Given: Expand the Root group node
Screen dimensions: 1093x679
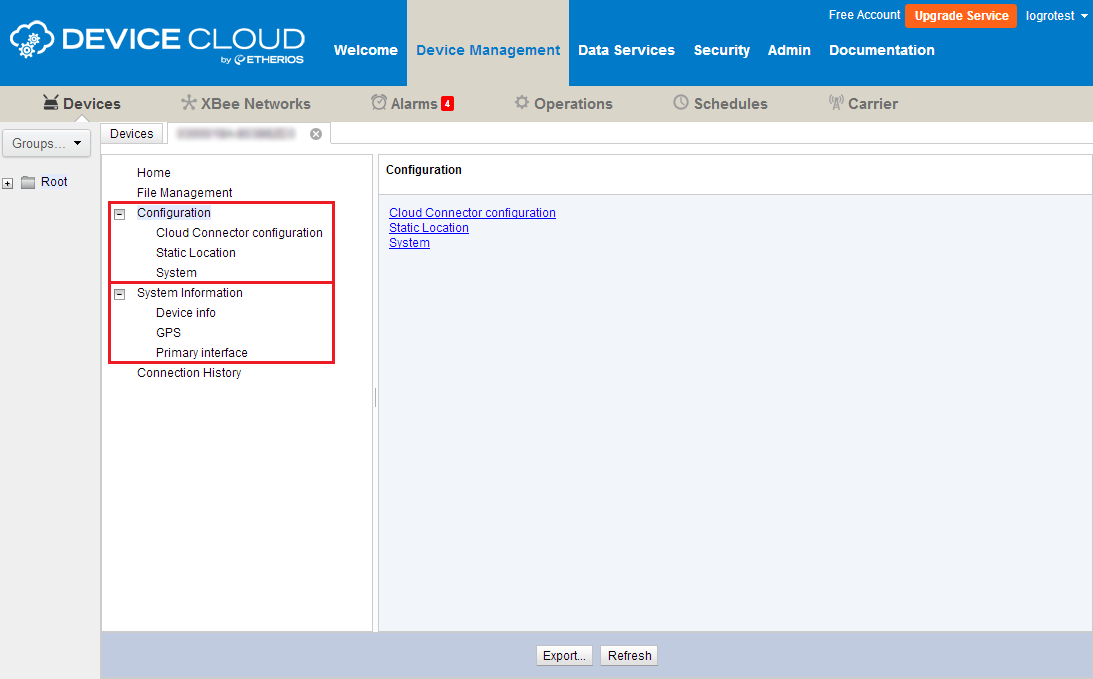Looking at the screenshot, I should (8, 183).
